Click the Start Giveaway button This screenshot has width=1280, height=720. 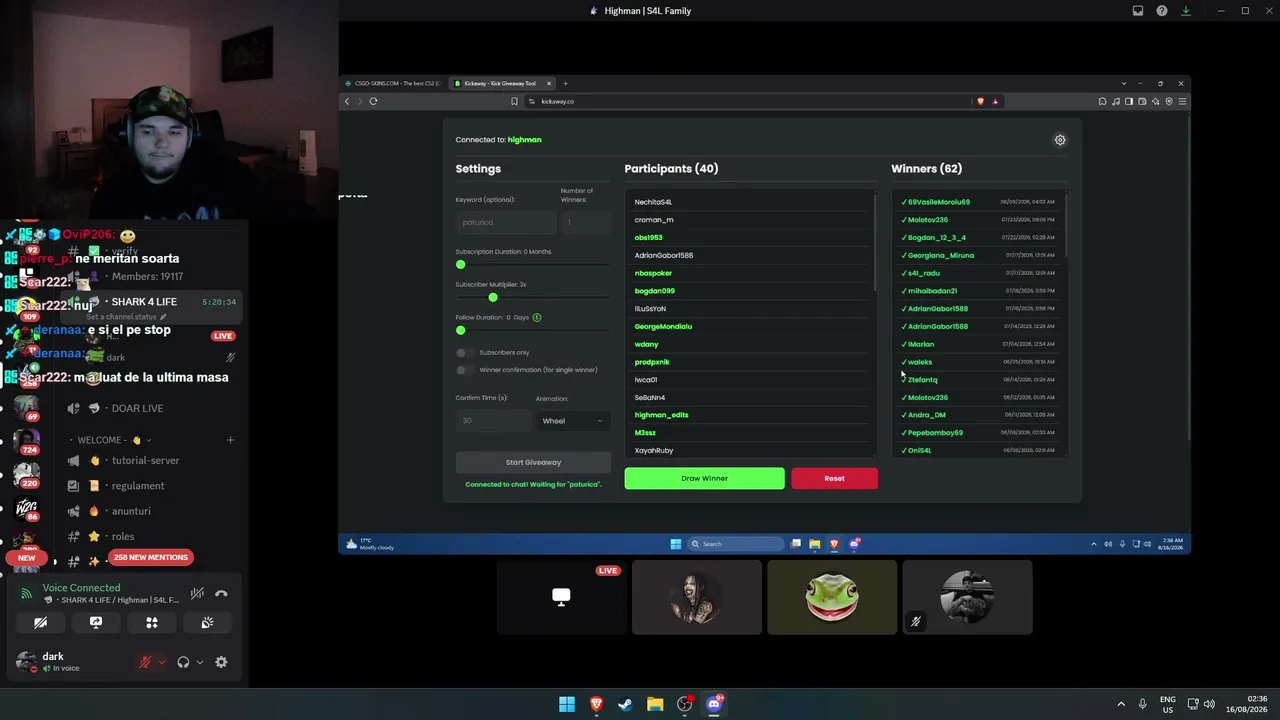click(533, 462)
